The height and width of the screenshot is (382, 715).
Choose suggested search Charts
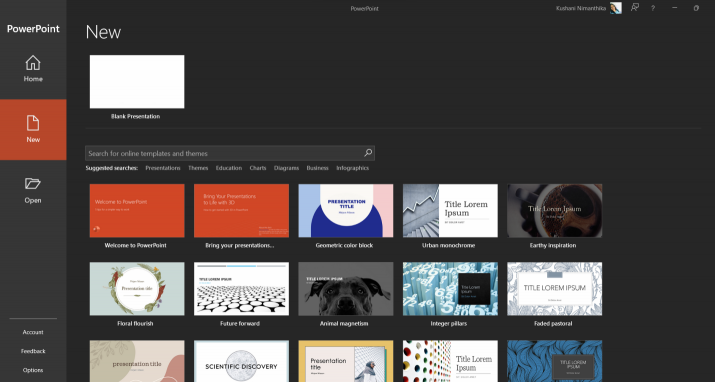(x=258, y=168)
